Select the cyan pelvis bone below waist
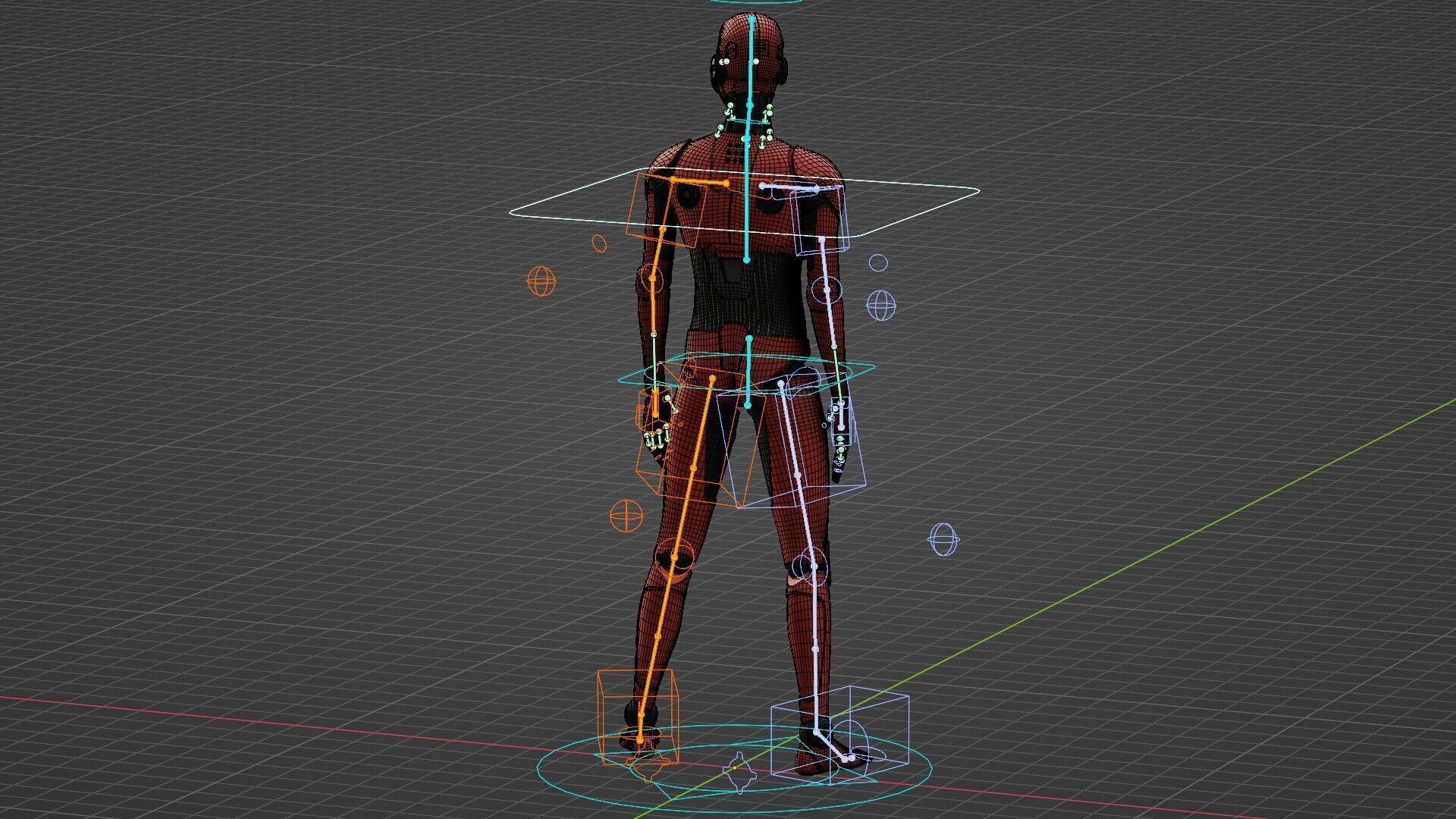This screenshot has height=819, width=1456. 748,372
